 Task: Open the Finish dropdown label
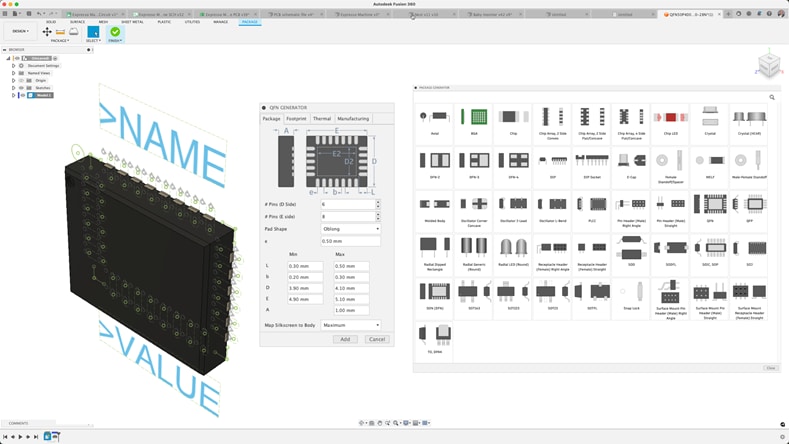click(x=115, y=41)
